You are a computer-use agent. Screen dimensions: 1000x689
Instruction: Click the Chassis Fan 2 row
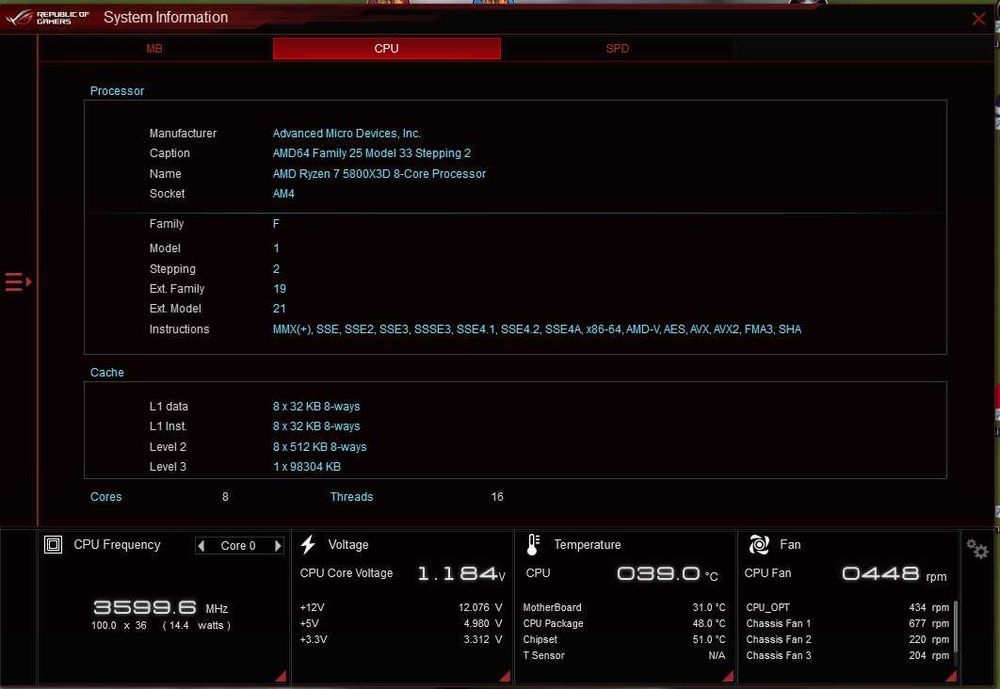coord(848,639)
